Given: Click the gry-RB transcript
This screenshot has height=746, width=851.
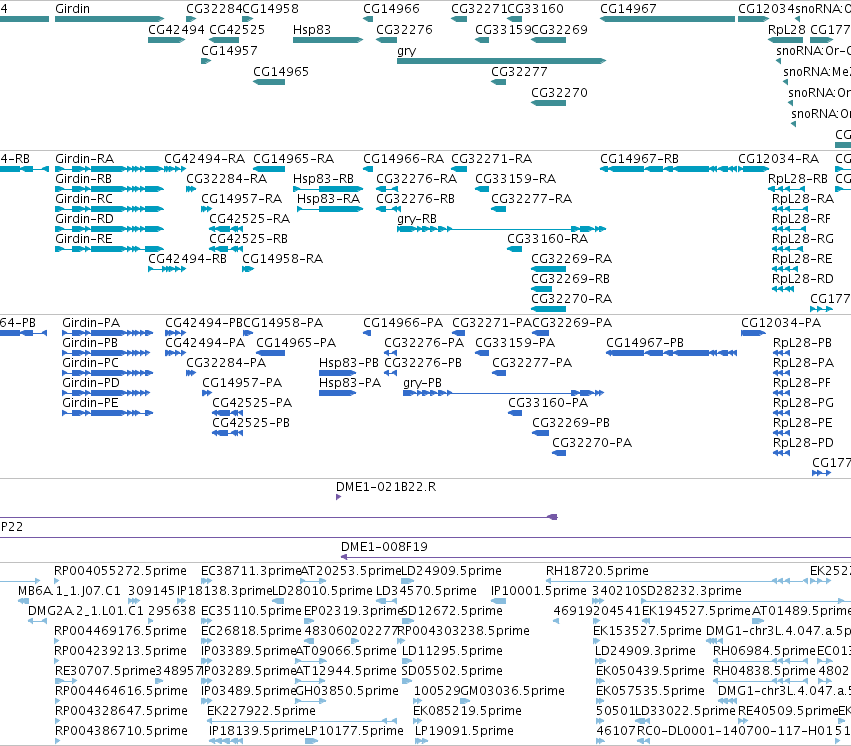Looking at the screenshot, I should click(x=501, y=229).
